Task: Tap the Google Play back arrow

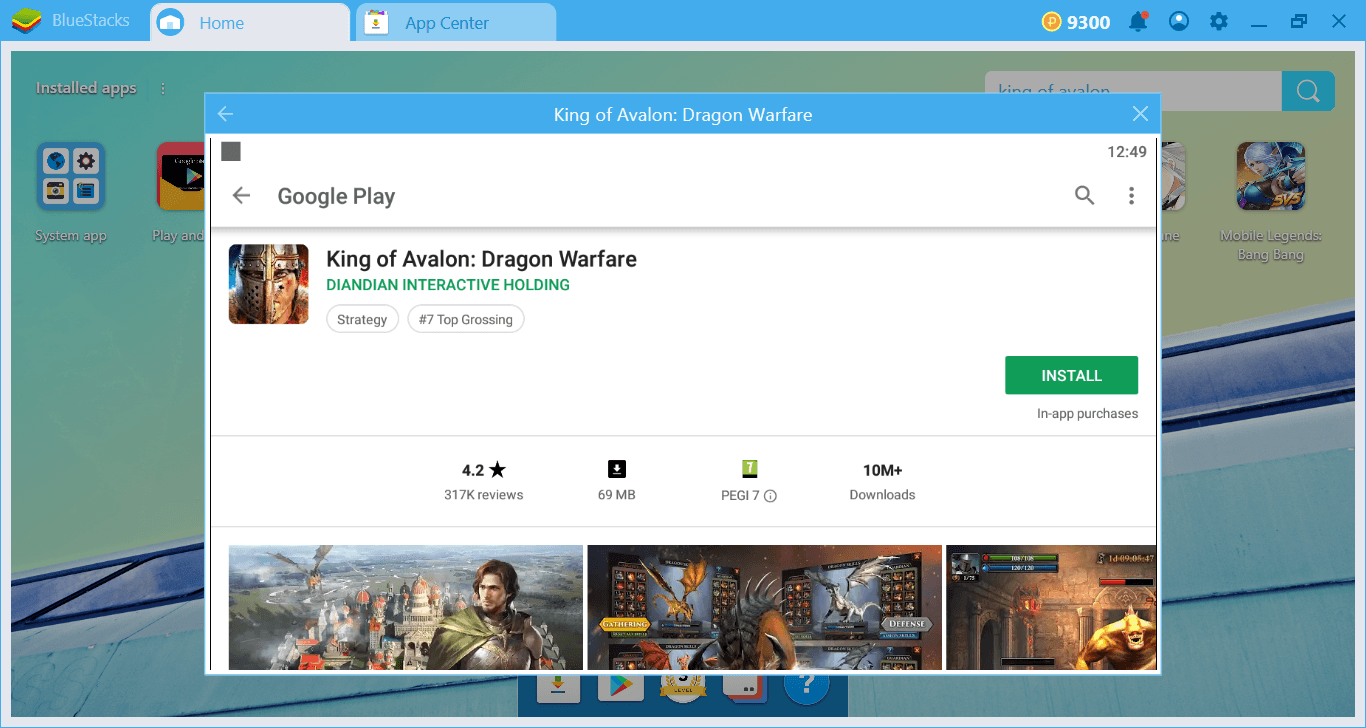Action: point(241,196)
